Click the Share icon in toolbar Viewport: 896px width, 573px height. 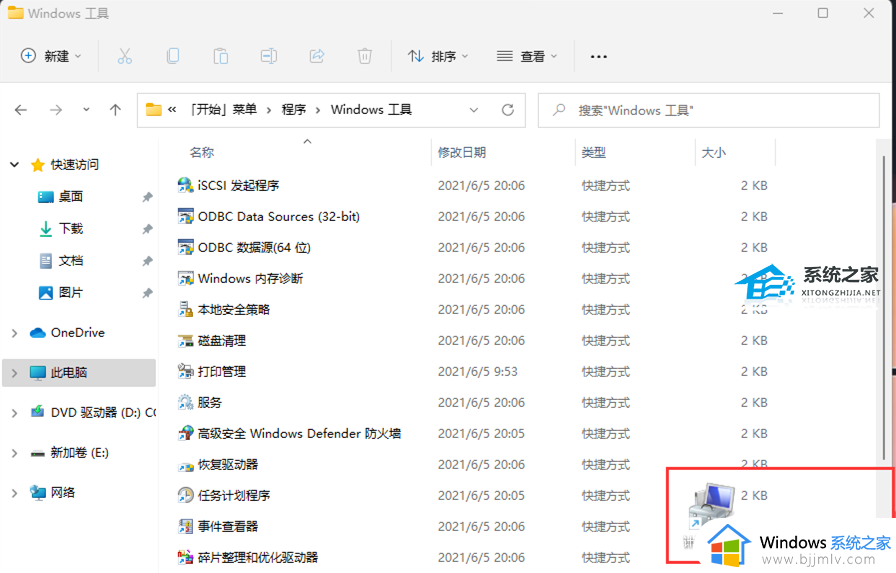pyautogui.click(x=317, y=56)
